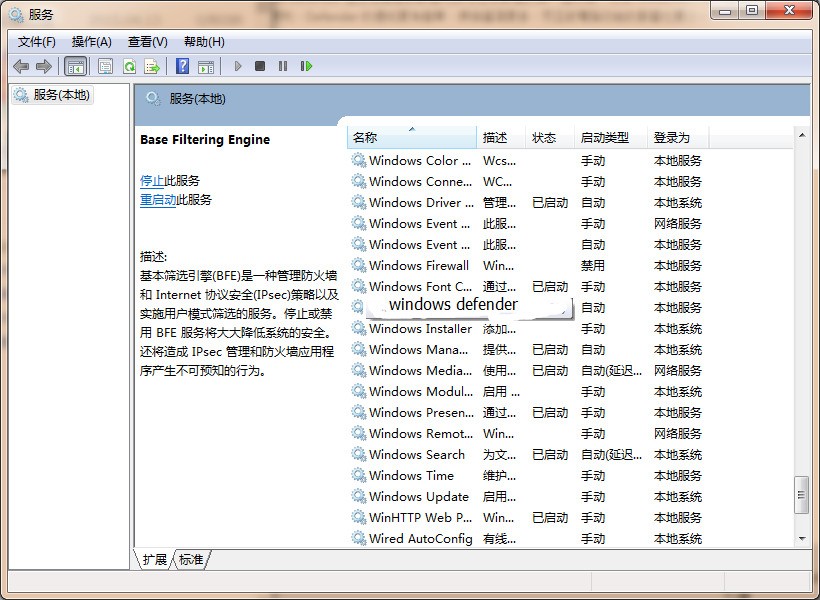Select the Windows Update service gear icon
Image resolution: width=820 pixels, height=600 pixels.
[359, 496]
